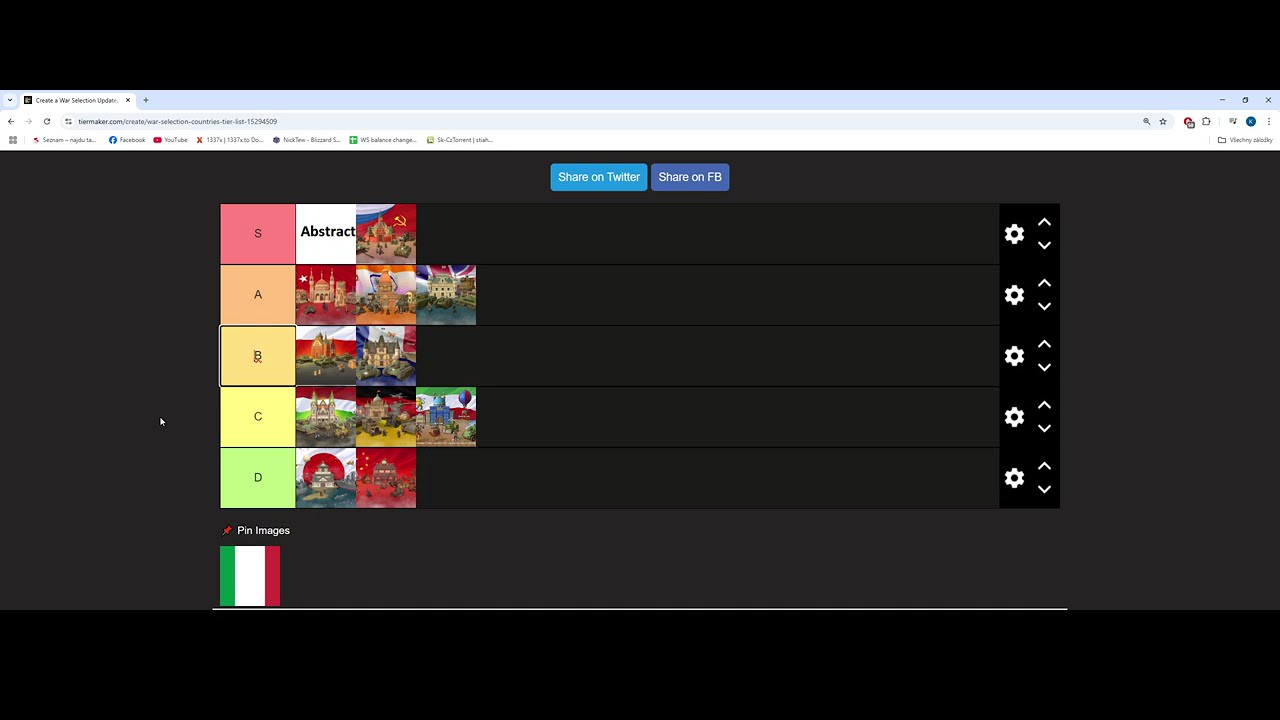
Task: Open the Facebook bookmark
Action: 127,140
